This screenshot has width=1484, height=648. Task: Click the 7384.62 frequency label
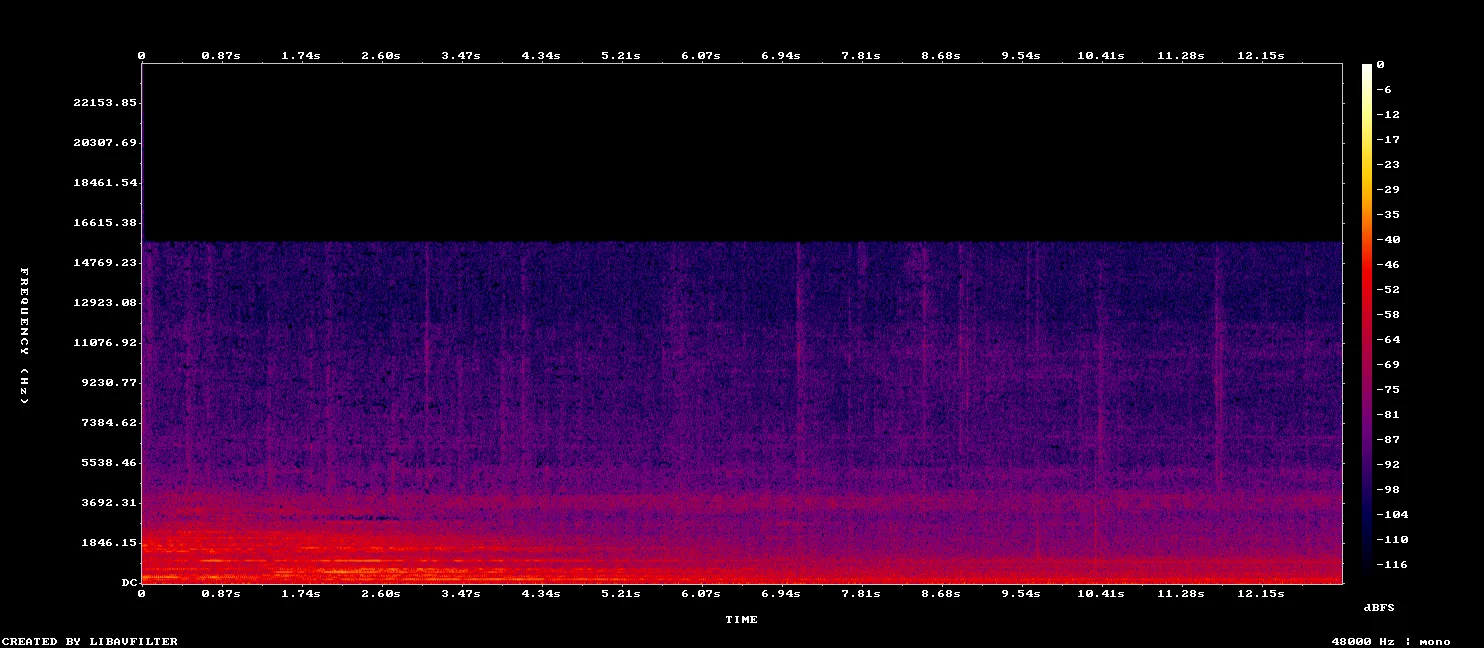(109, 423)
